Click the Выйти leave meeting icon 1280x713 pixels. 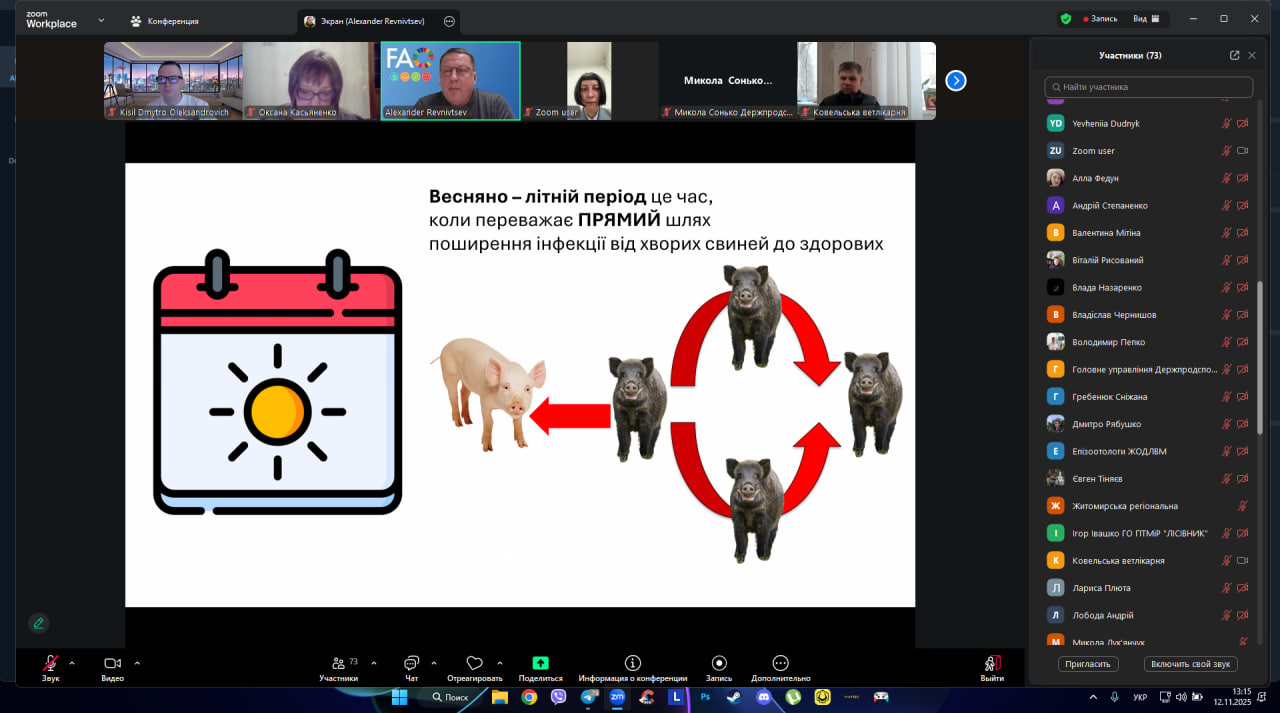pyautogui.click(x=992, y=663)
